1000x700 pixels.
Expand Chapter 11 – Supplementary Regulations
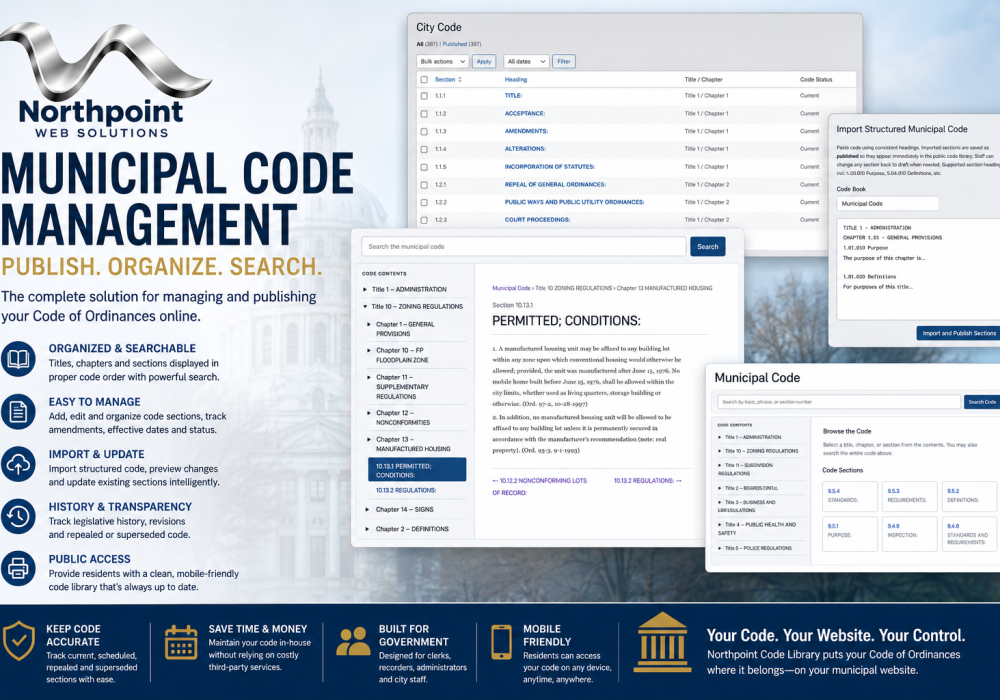pos(369,377)
